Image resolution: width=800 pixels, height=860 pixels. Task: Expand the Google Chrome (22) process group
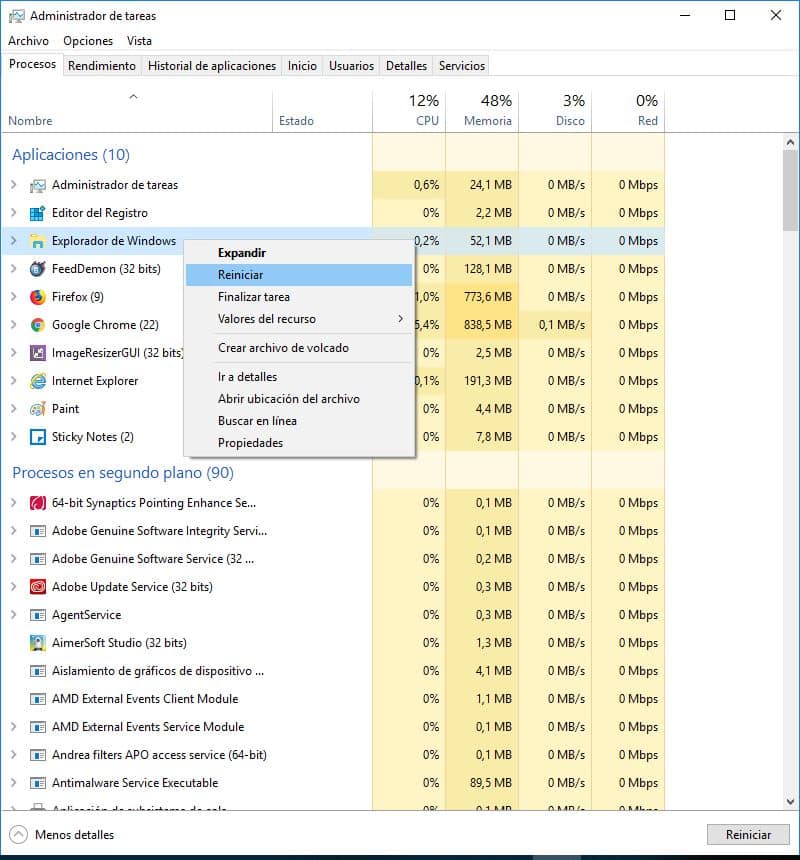(13, 325)
